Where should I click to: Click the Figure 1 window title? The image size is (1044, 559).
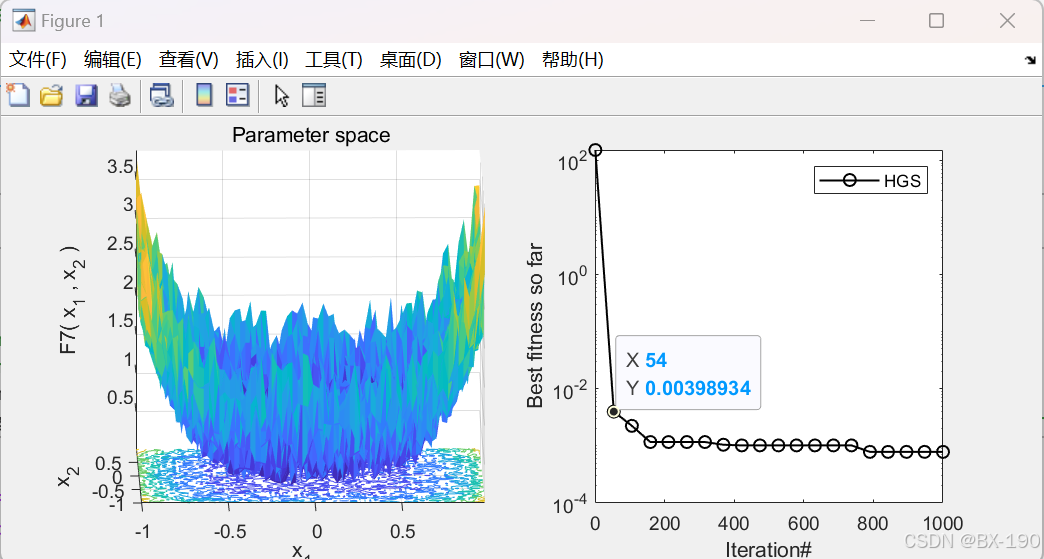73,21
